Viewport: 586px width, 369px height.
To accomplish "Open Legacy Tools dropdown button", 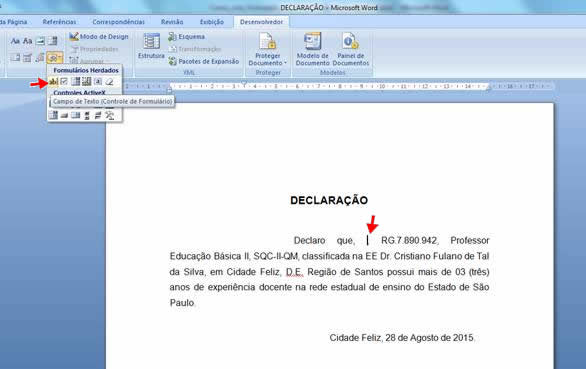I will click(55, 57).
